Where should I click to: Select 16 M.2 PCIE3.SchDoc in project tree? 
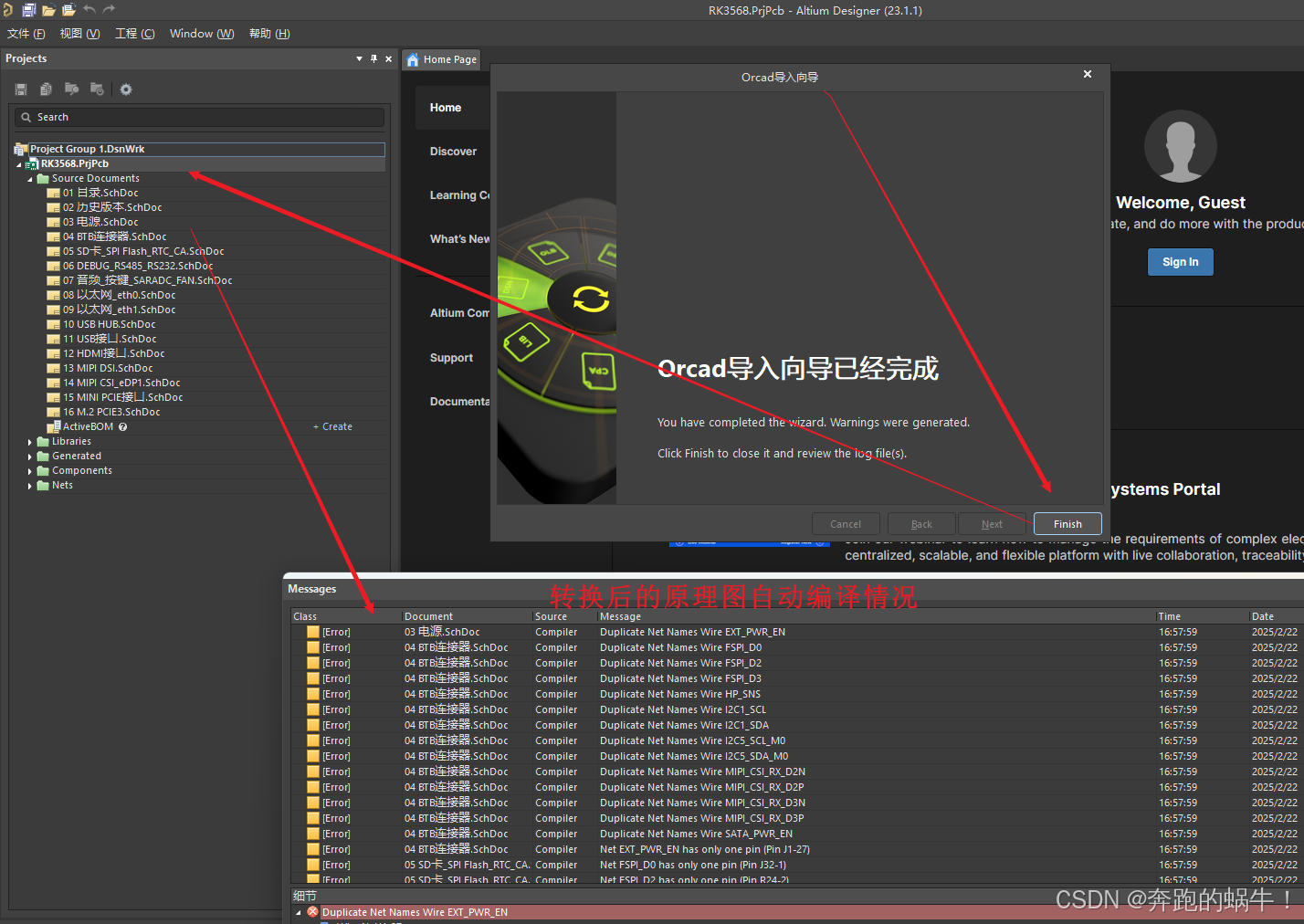[111, 413]
